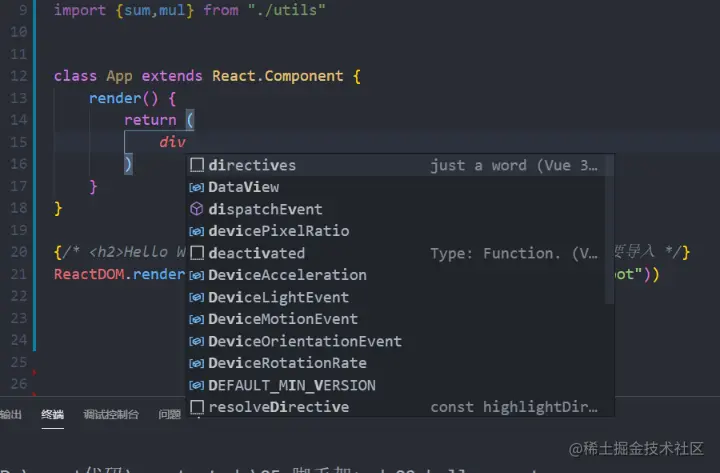Click snippet icon beside 'resolveDirective'
This screenshot has width=720, height=473.
click(x=197, y=407)
